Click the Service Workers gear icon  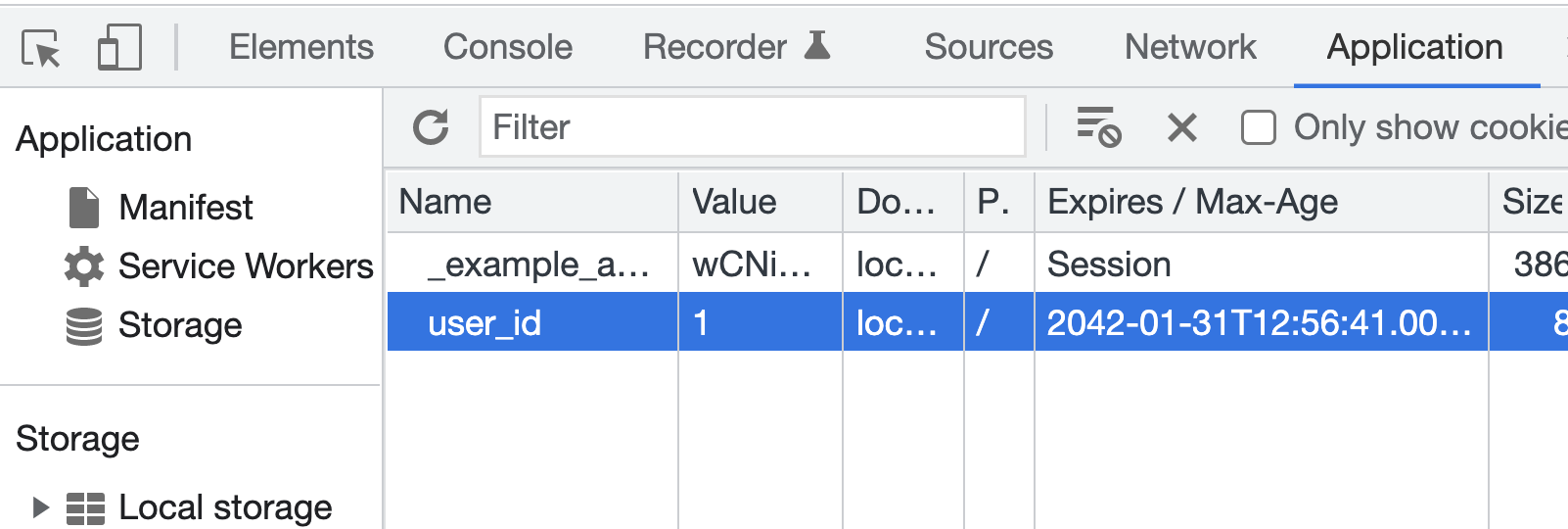(84, 266)
